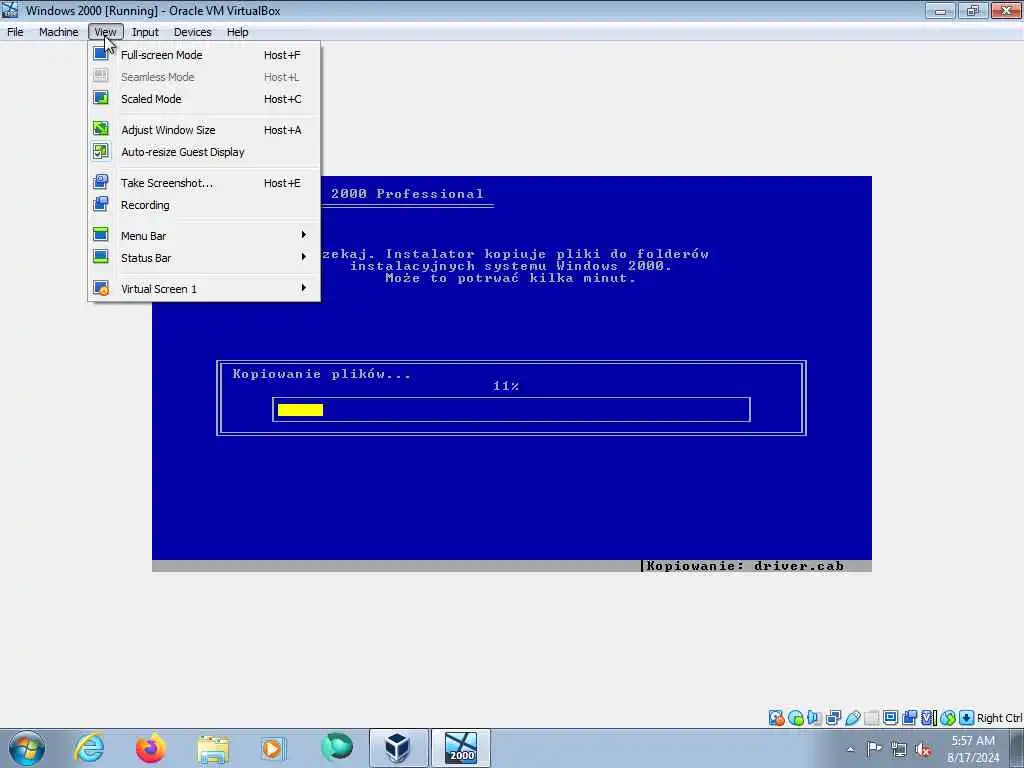Click the hard disk activity icon in status bar

click(776, 718)
